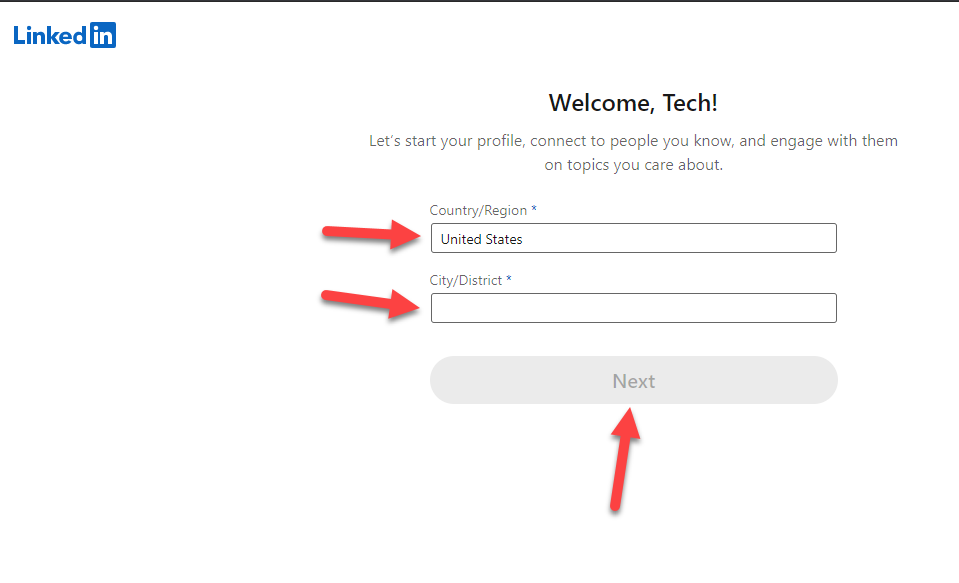Click the red arrow pointing at Country/Region
The height and width of the screenshot is (583, 959).
pyautogui.click(x=371, y=235)
